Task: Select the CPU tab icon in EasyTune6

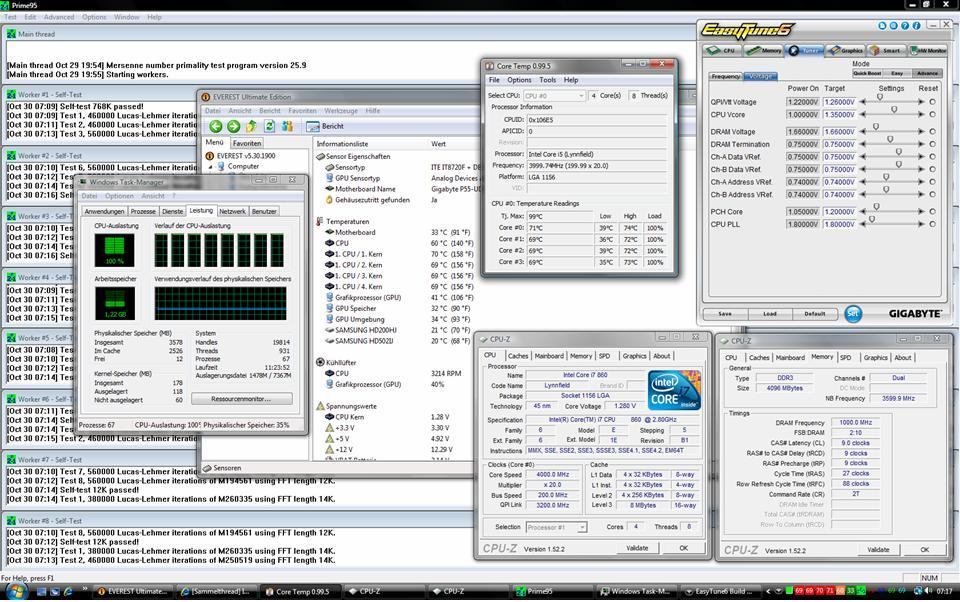Action: coord(721,50)
